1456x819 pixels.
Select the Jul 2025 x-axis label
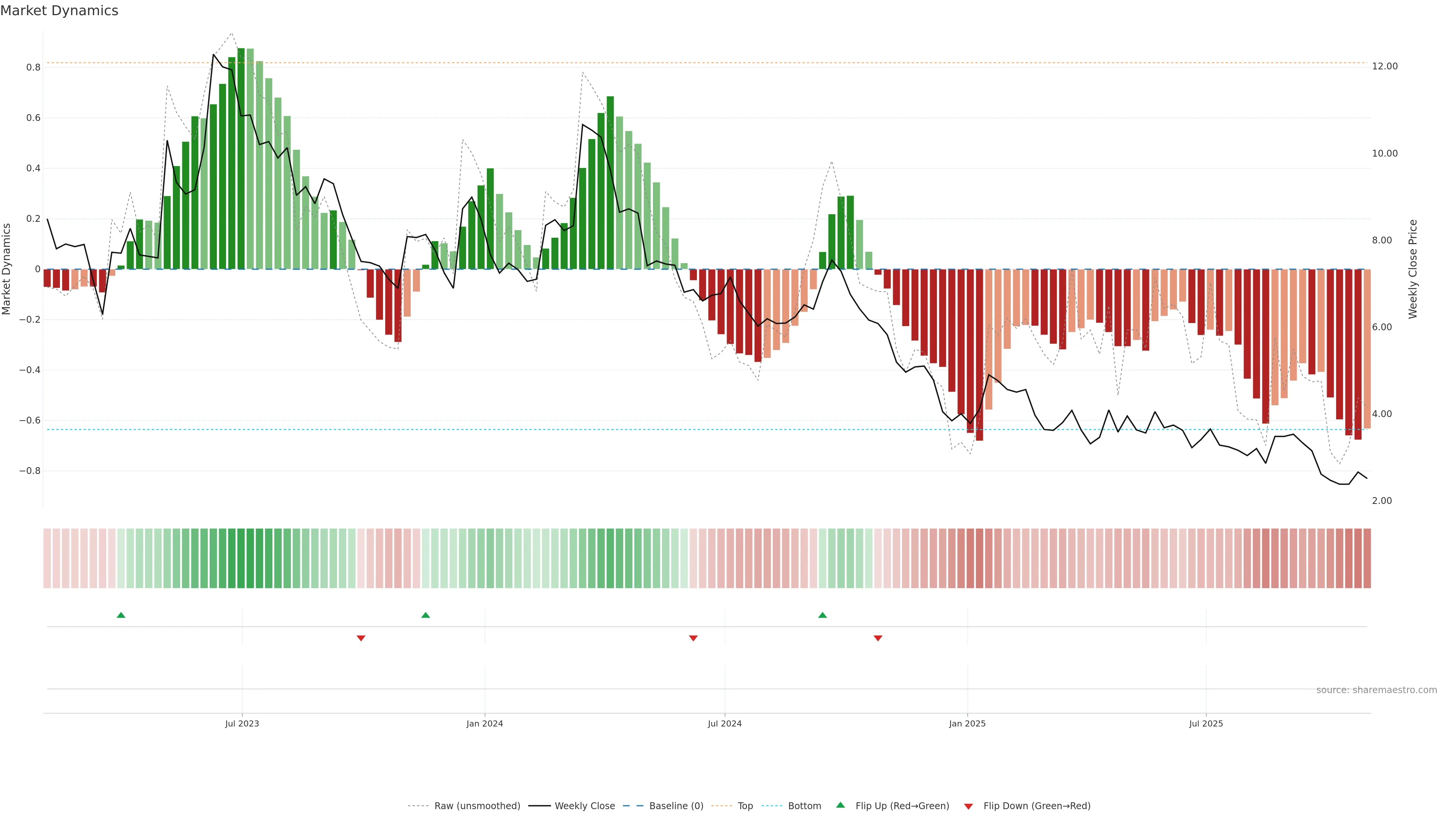pyautogui.click(x=1206, y=723)
